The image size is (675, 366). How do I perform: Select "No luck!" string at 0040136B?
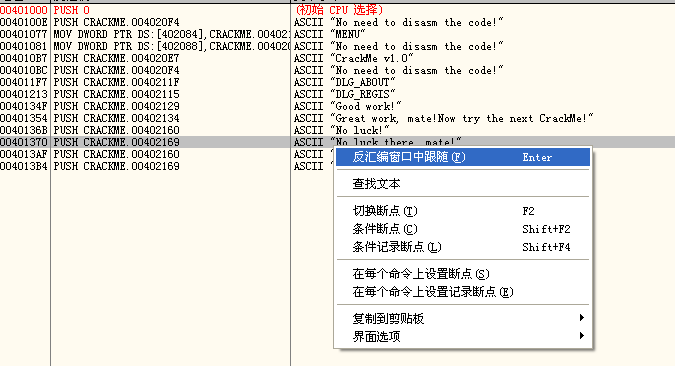tap(360, 130)
